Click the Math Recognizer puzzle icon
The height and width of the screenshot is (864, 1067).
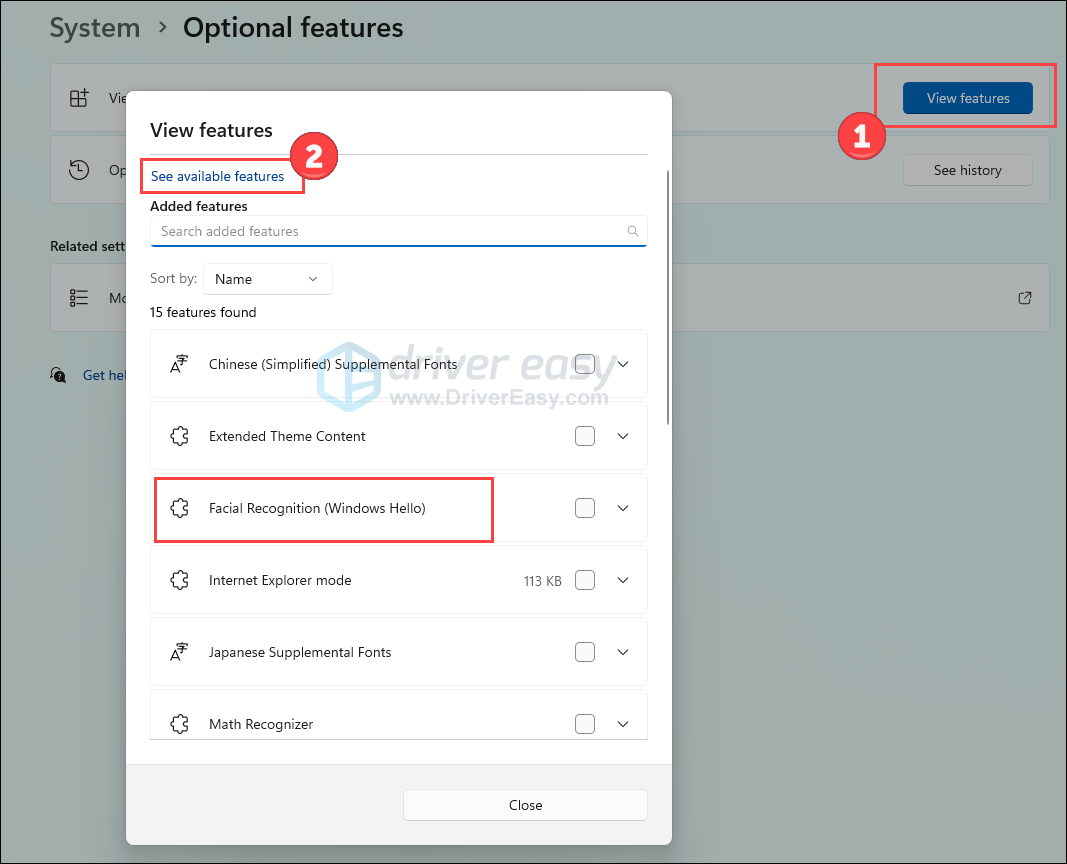click(x=179, y=724)
